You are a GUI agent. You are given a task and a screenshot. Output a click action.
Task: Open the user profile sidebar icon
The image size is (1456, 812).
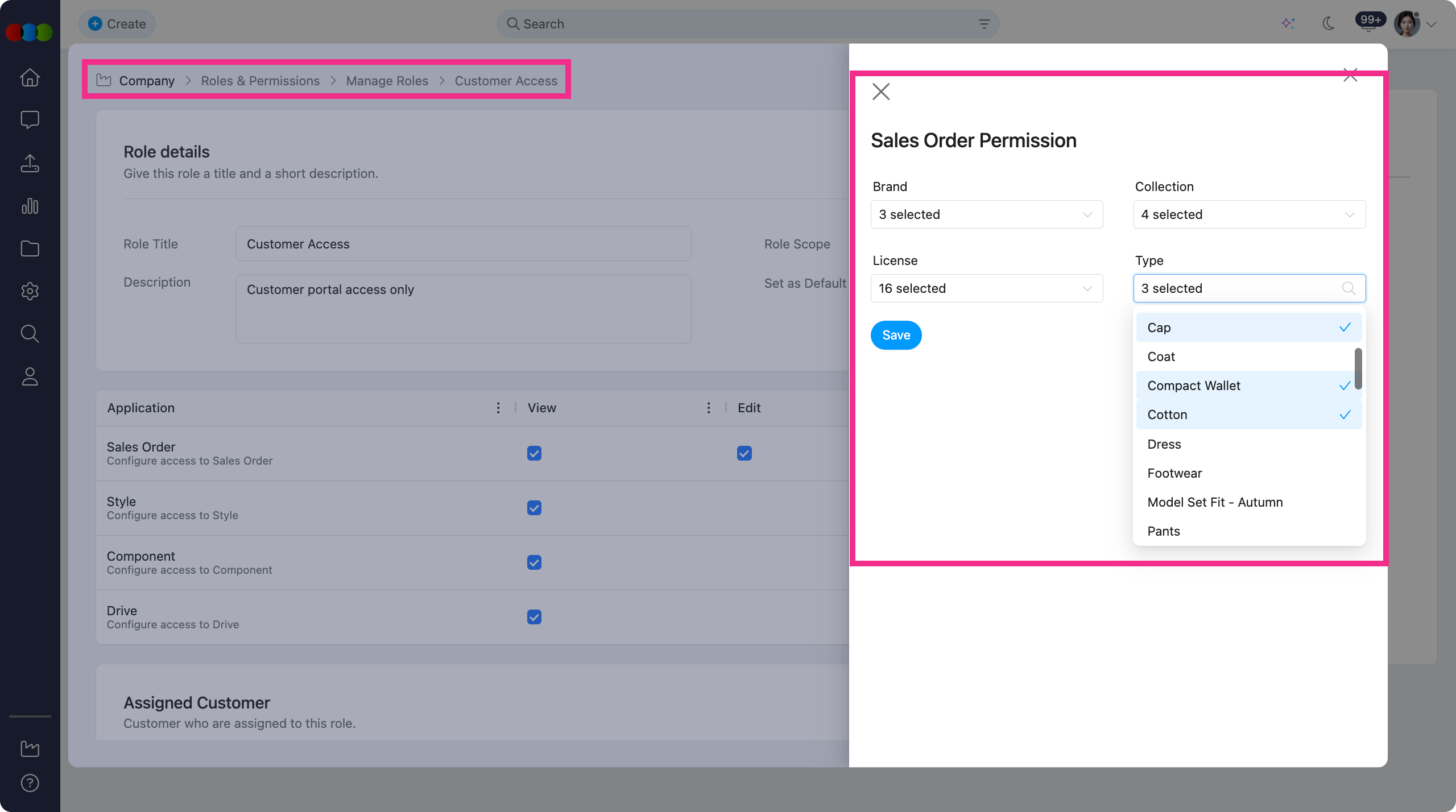click(30, 376)
